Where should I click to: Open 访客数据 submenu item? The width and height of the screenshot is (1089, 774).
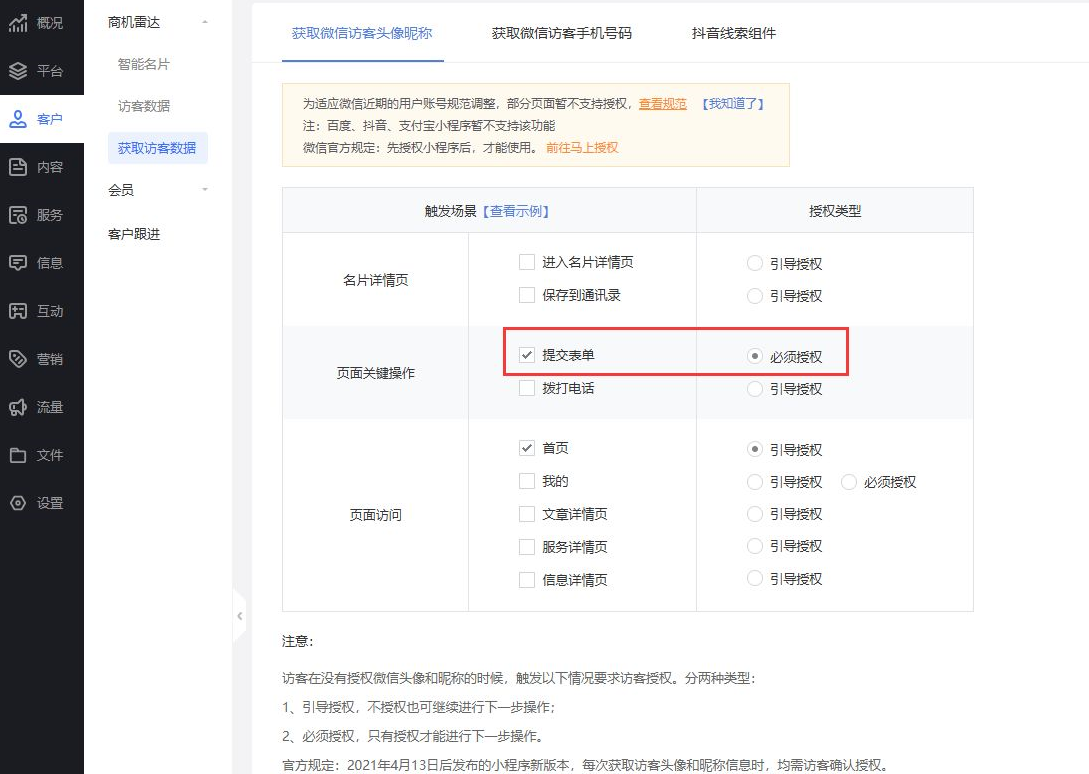pyautogui.click(x=144, y=106)
